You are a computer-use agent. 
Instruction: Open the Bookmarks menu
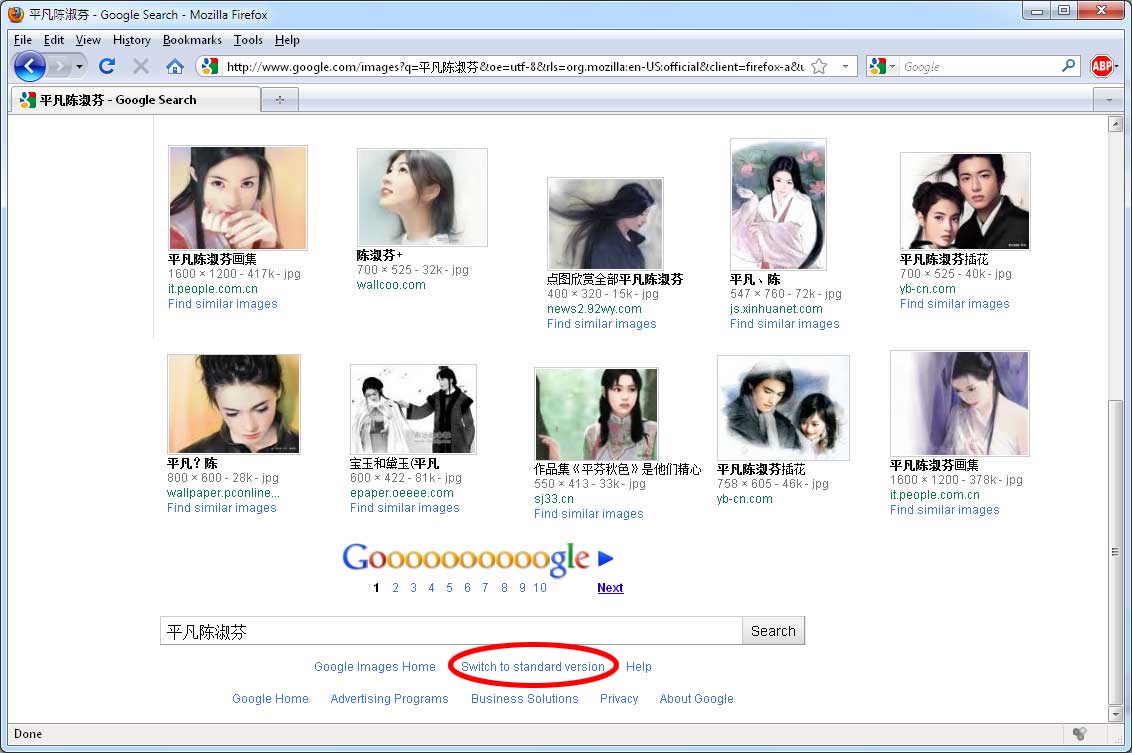[192, 40]
